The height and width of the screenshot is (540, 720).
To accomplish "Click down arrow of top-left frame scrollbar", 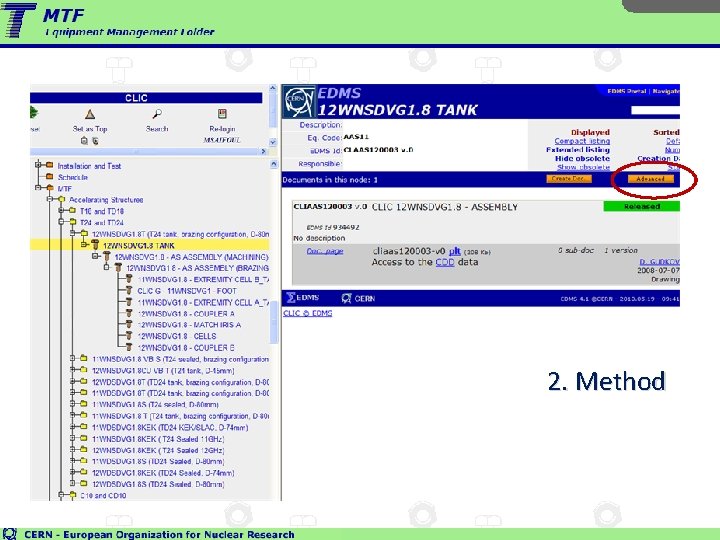I will pos(272,142).
